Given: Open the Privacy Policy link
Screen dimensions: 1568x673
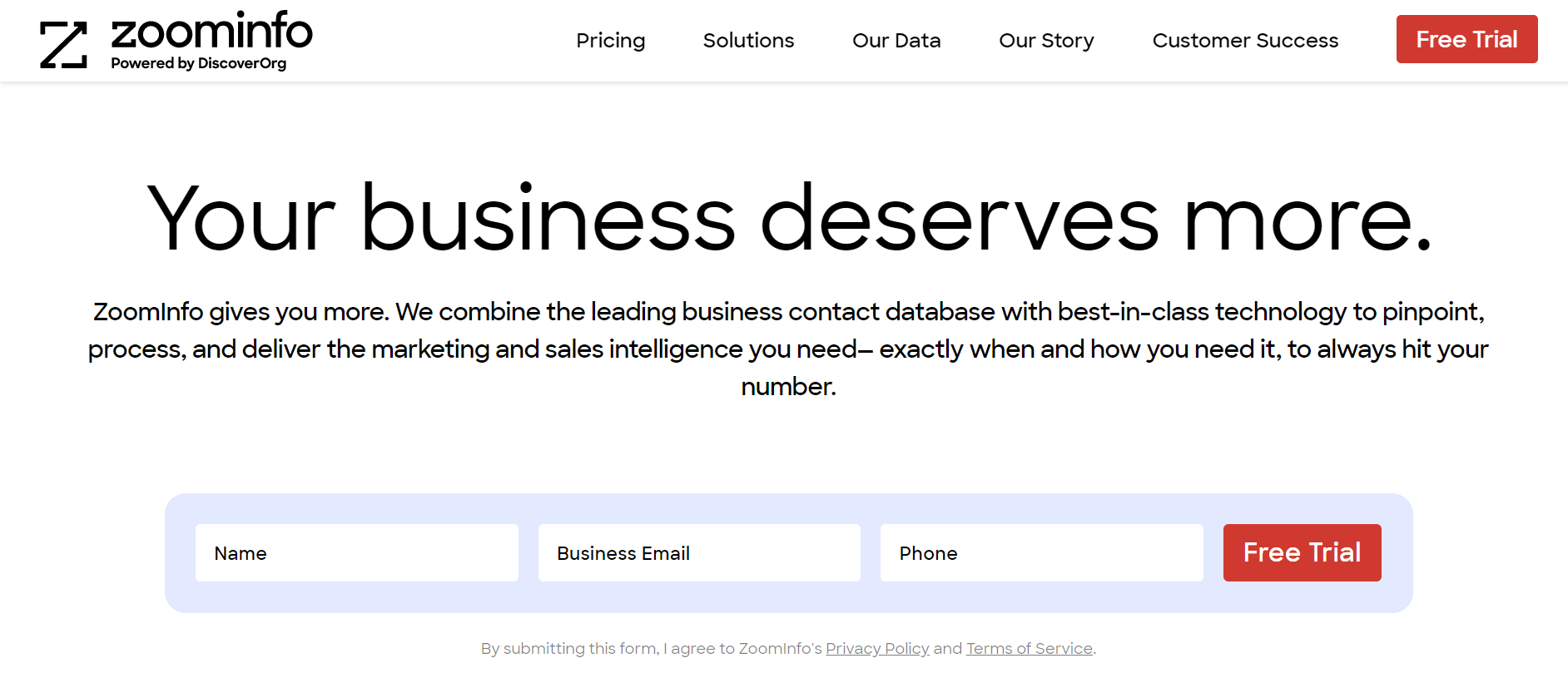Looking at the screenshot, I should (877, 648).
